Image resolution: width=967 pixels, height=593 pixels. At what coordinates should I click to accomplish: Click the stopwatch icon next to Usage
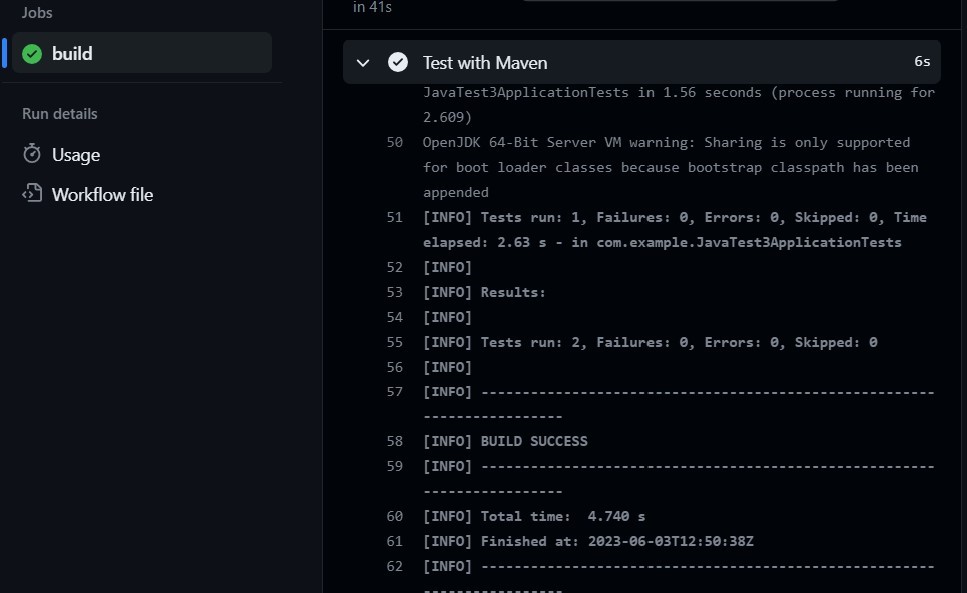click(x=31, y=153)
